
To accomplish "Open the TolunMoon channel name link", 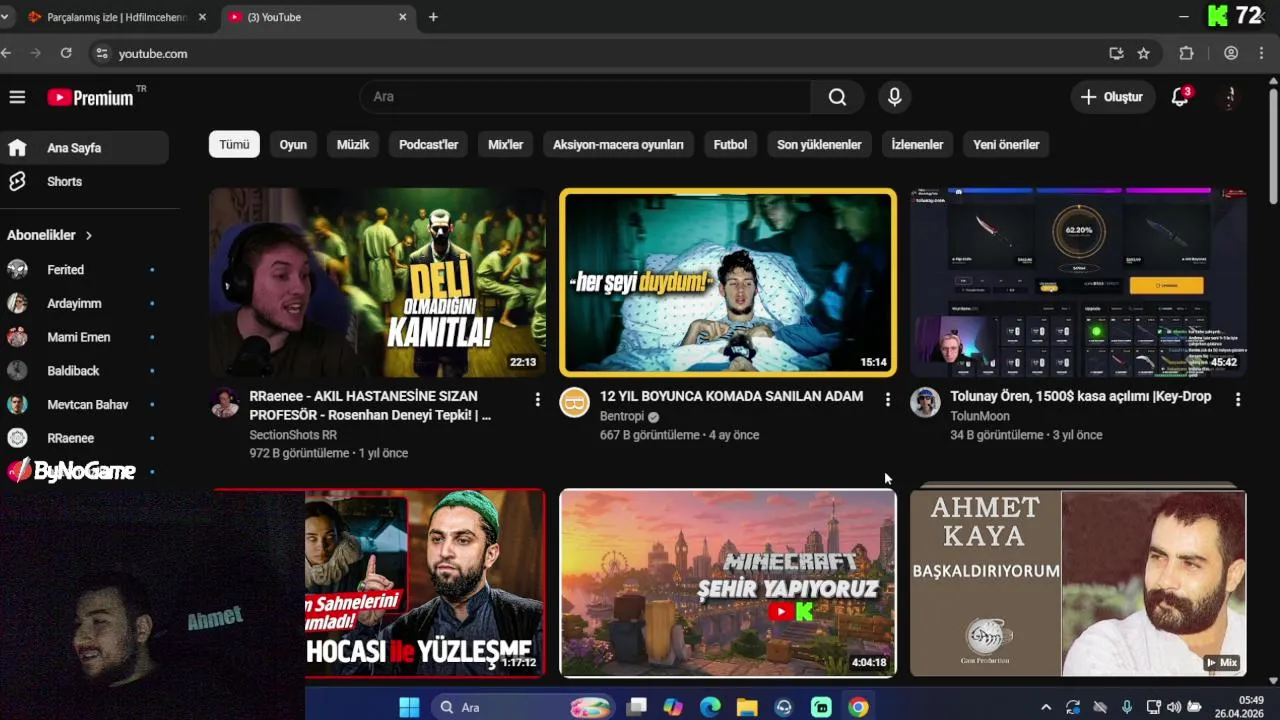I will [980, 417].
